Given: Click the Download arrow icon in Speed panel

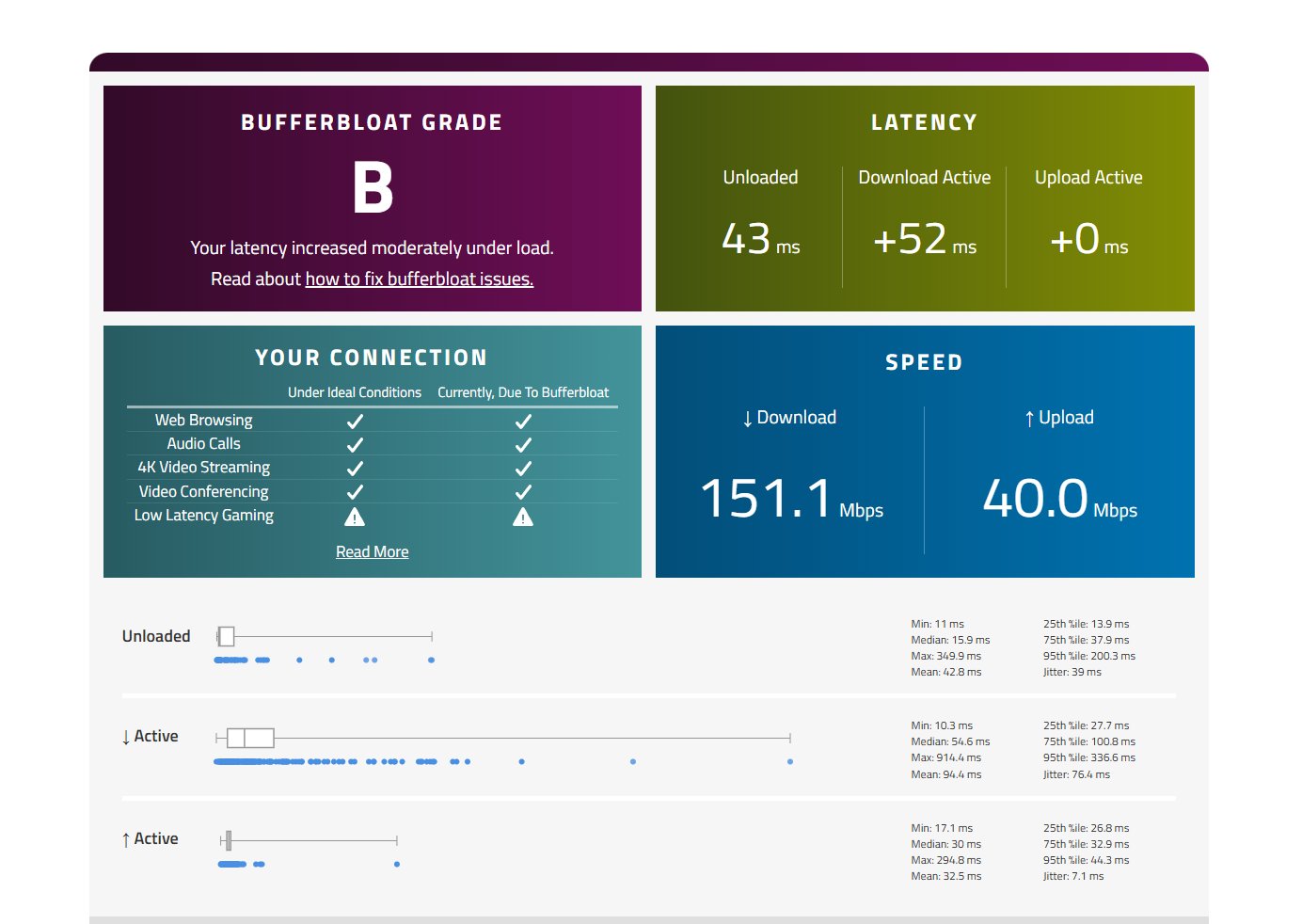Looking at the screenshot, I should [x=746, y=417].
